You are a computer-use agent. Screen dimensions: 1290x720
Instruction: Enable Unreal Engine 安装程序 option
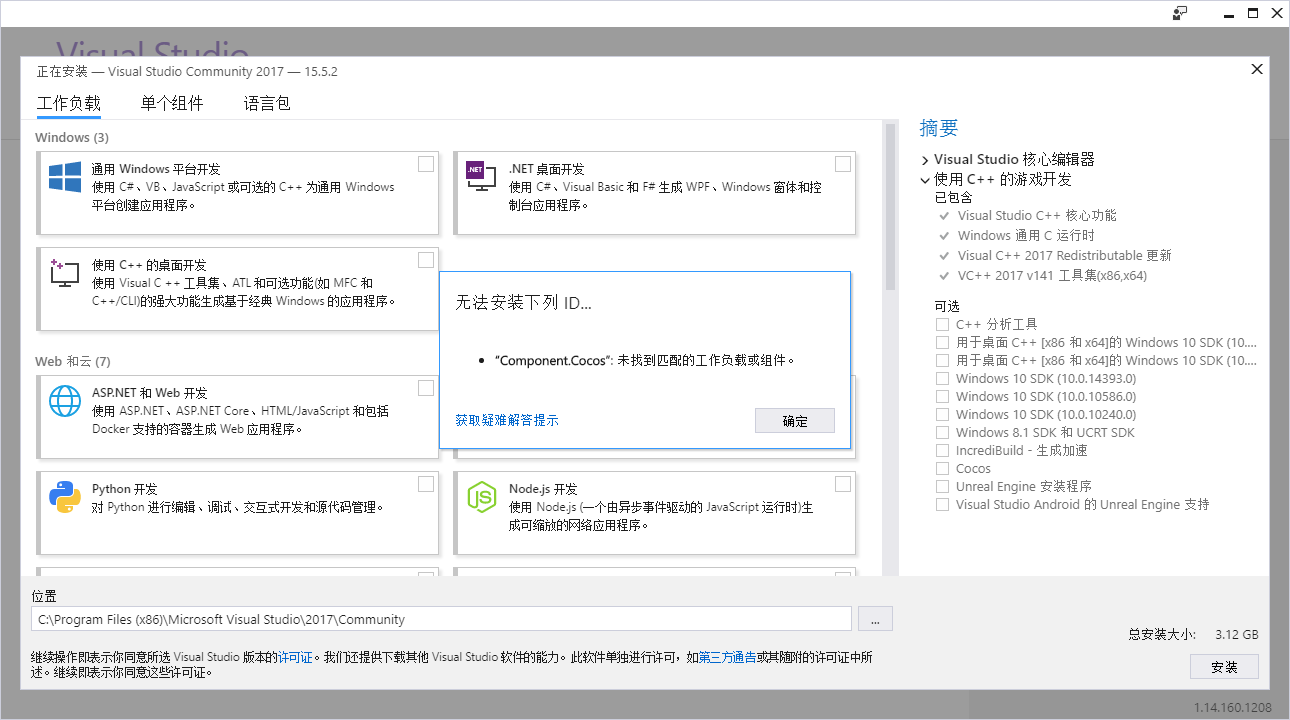tap(942, 486)
